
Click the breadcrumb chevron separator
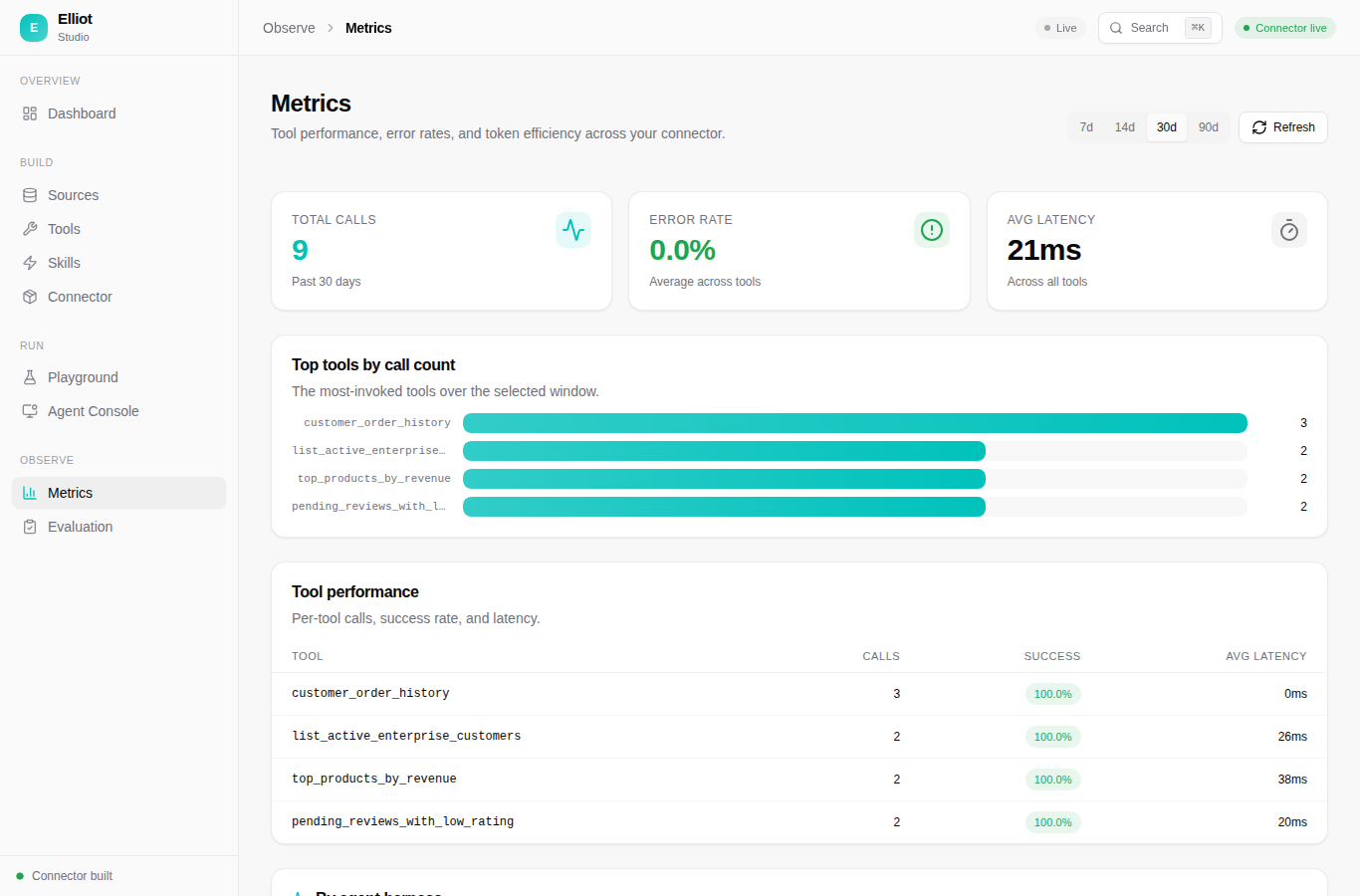click(331, 28)
